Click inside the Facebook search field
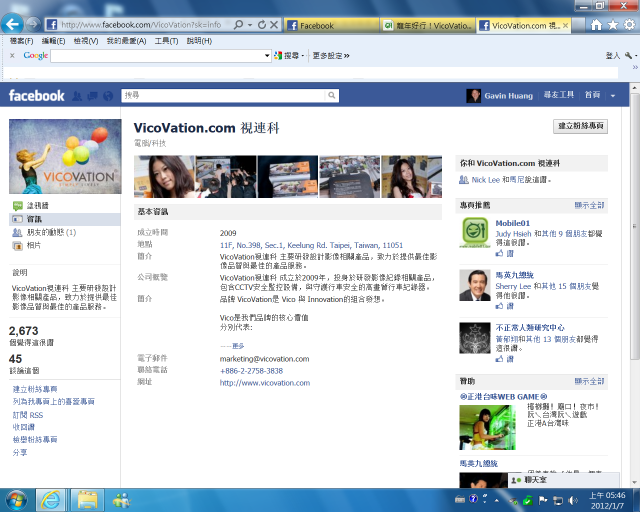640x512 pixels. click(223, 95)
